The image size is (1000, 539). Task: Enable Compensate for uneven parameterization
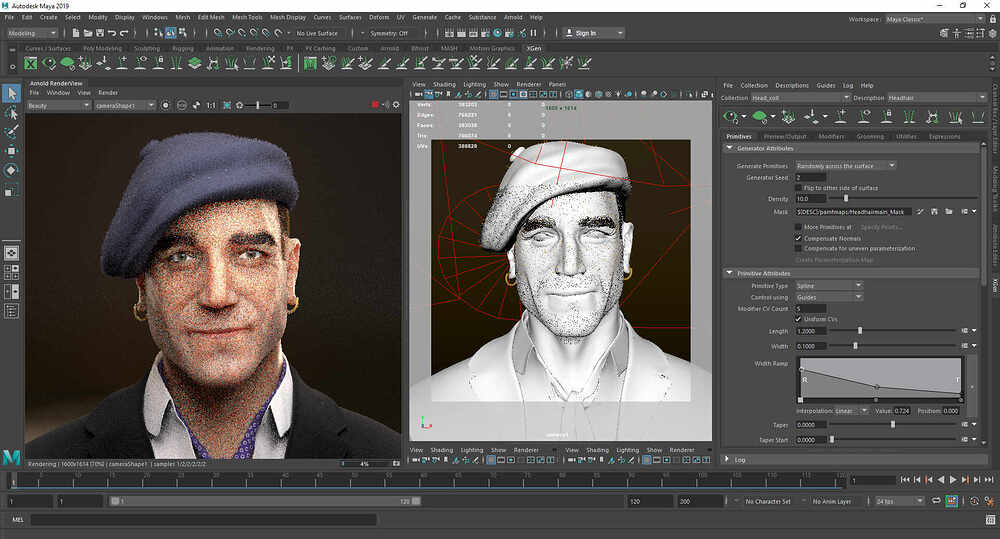[798, 248]
